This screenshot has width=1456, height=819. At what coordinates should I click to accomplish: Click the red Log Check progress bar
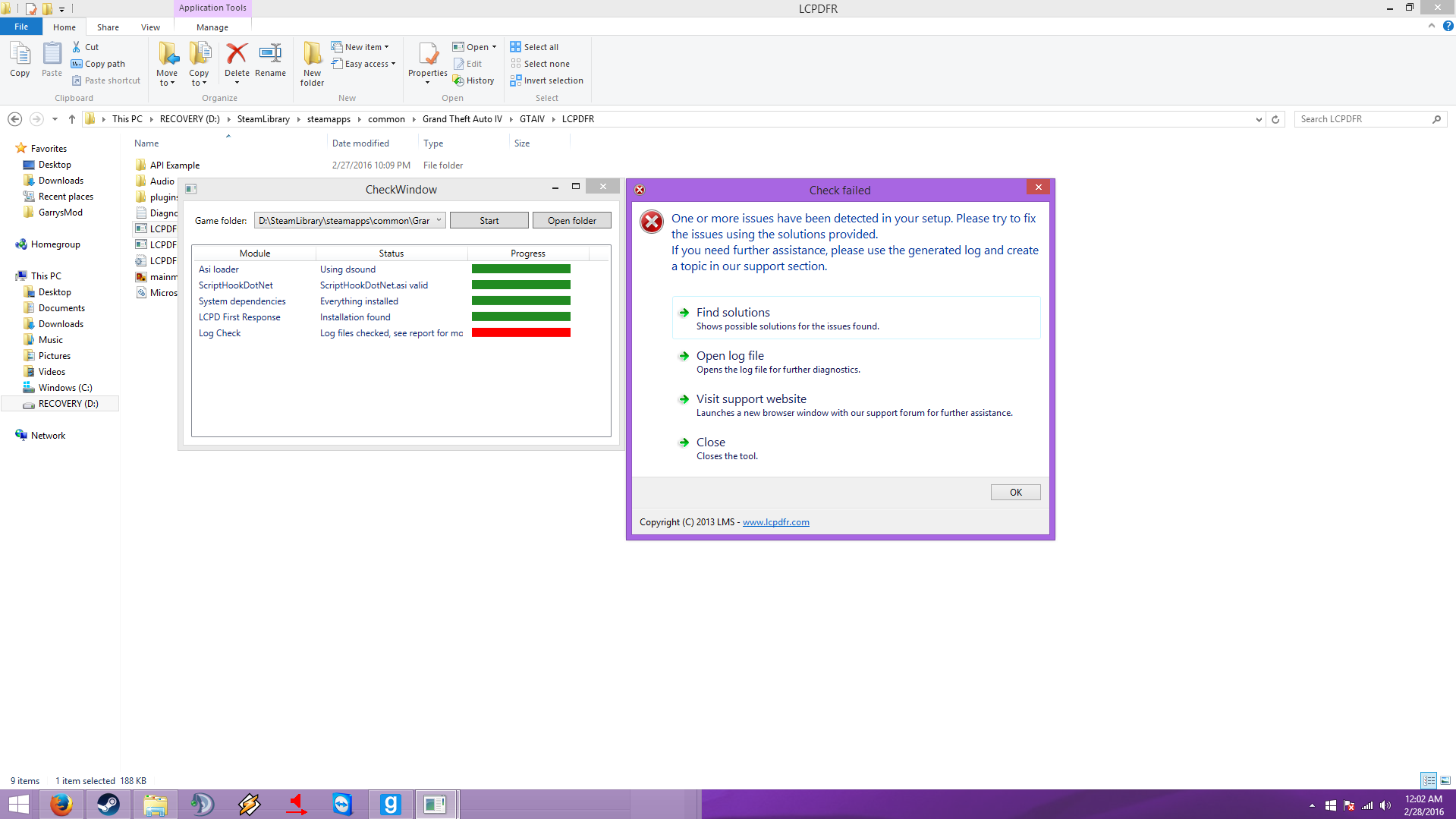click(520, 332)
